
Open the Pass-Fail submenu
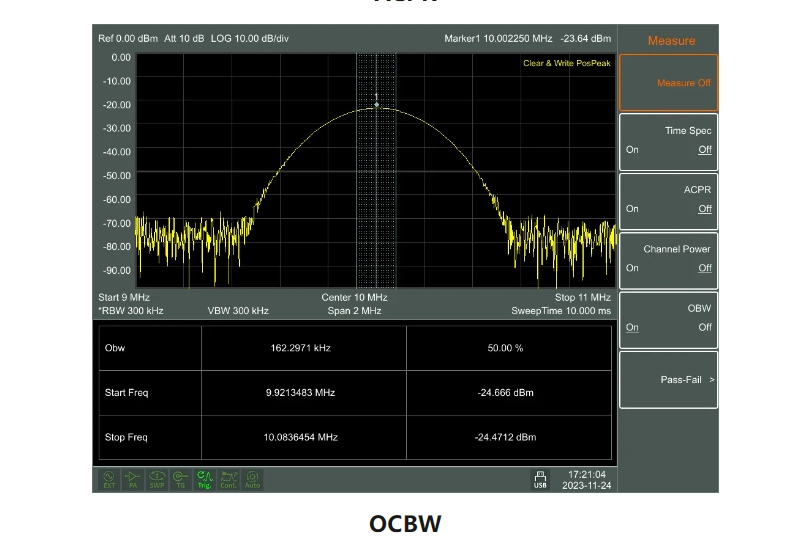click(x=668, y=380)
